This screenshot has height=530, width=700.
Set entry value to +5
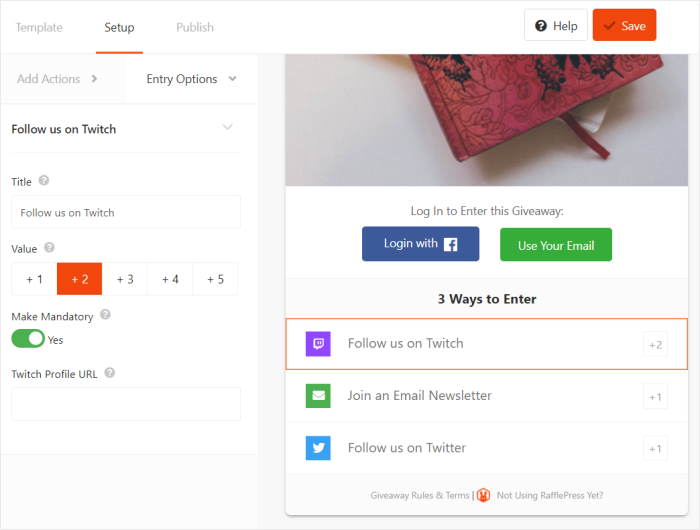(215, 279)
